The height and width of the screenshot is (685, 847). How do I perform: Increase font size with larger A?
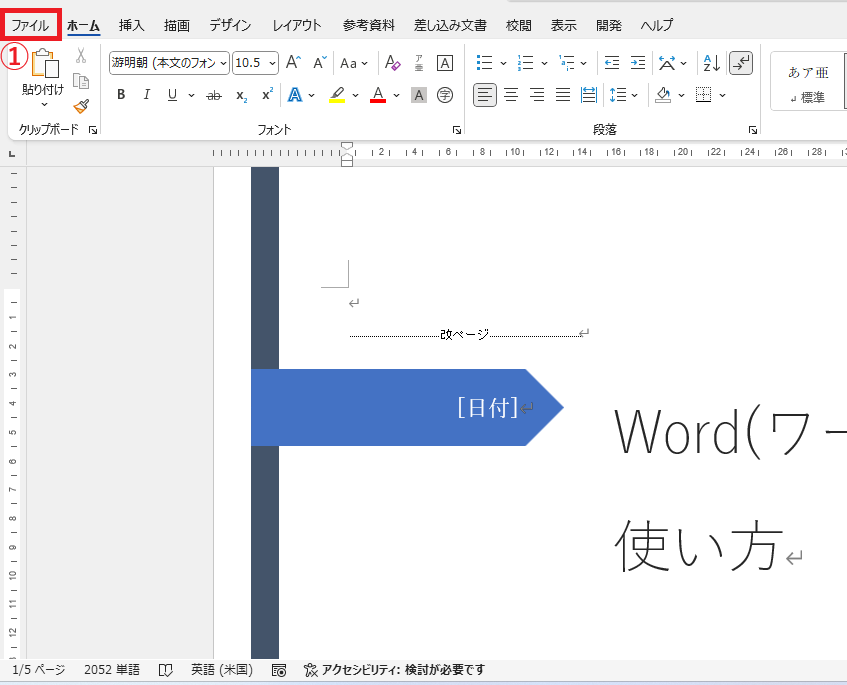point(293,63)
